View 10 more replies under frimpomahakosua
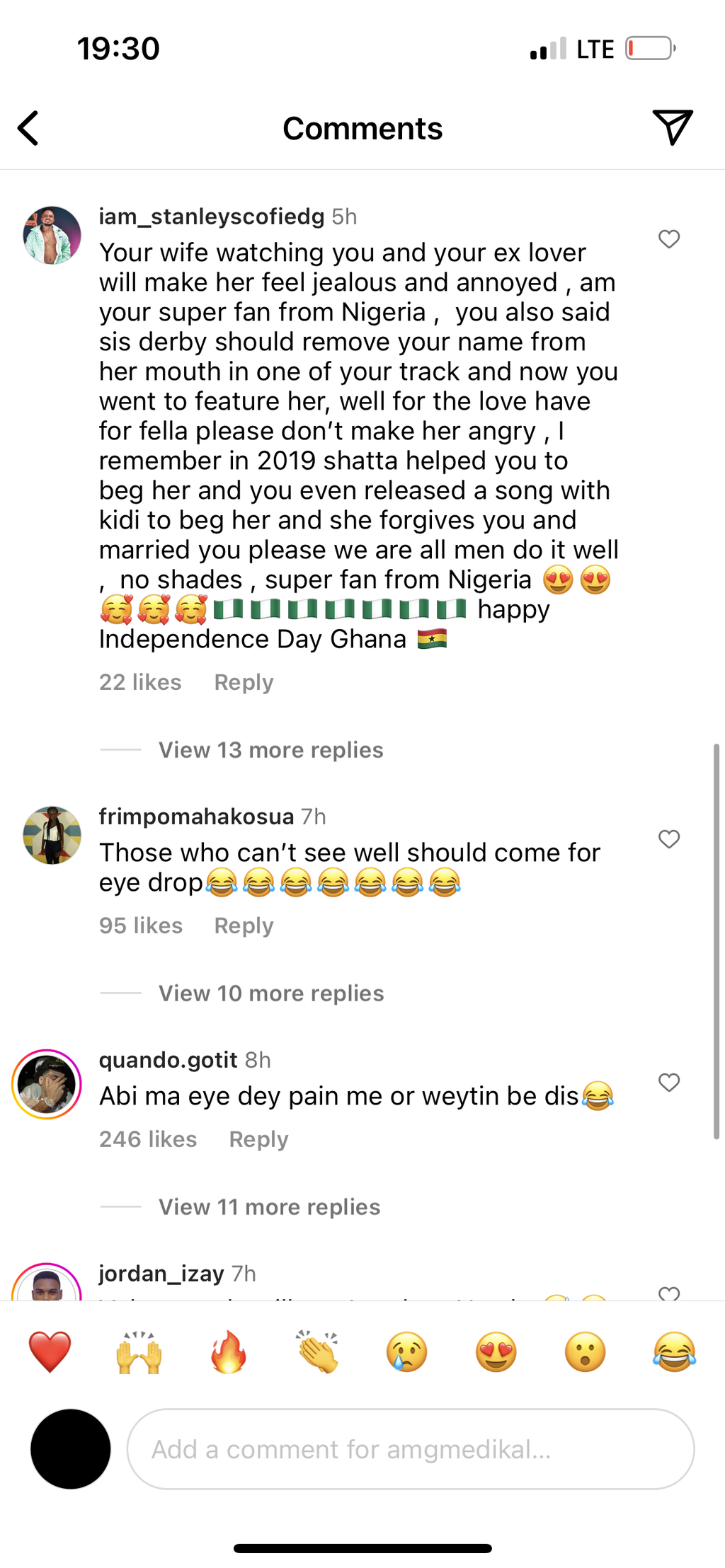The image size is (725, 1568). click(270, 993)
